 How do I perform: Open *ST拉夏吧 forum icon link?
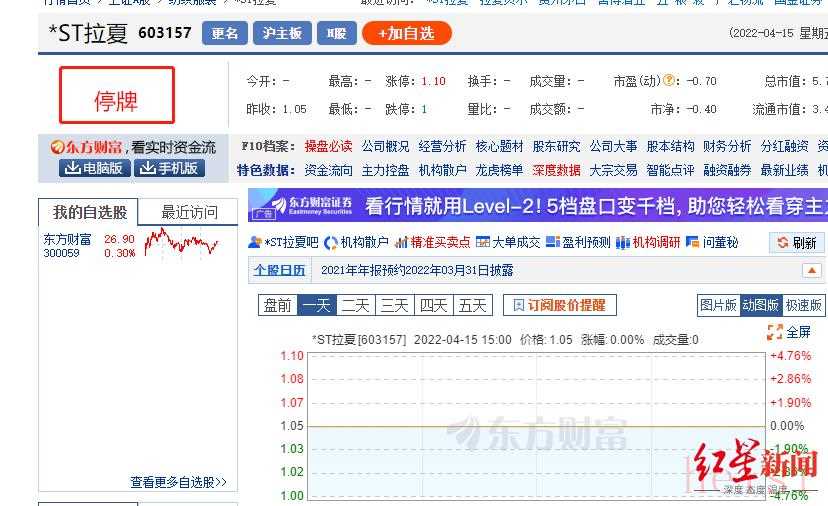coord(283,242)
